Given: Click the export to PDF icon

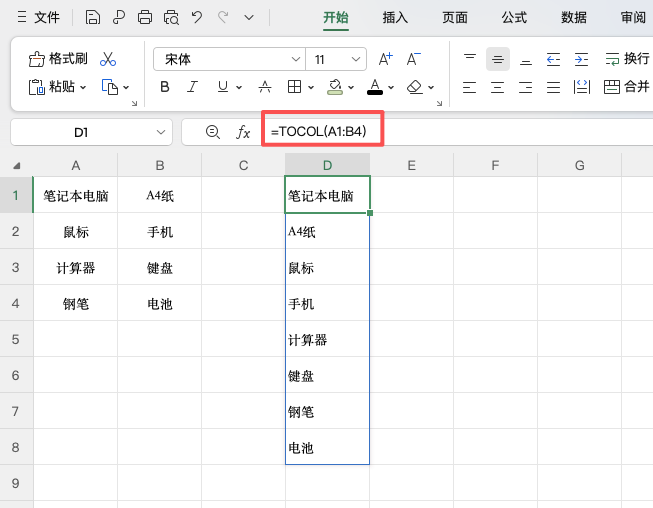Looking at the screenshot, I should click(x=119, y=17).
